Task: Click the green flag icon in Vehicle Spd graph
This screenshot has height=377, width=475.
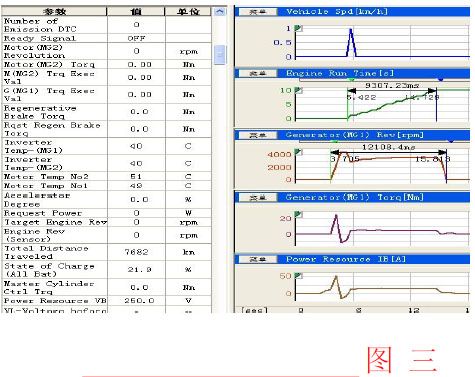Action: 299,28
